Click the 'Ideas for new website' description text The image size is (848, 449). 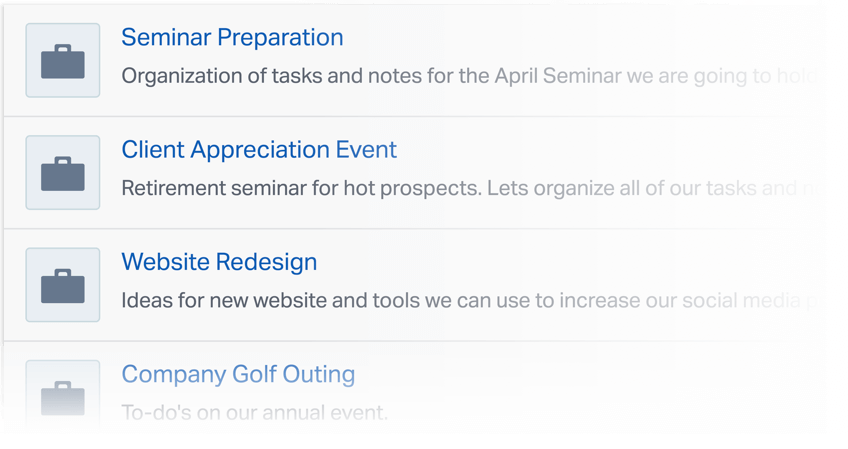pos(469,300)
